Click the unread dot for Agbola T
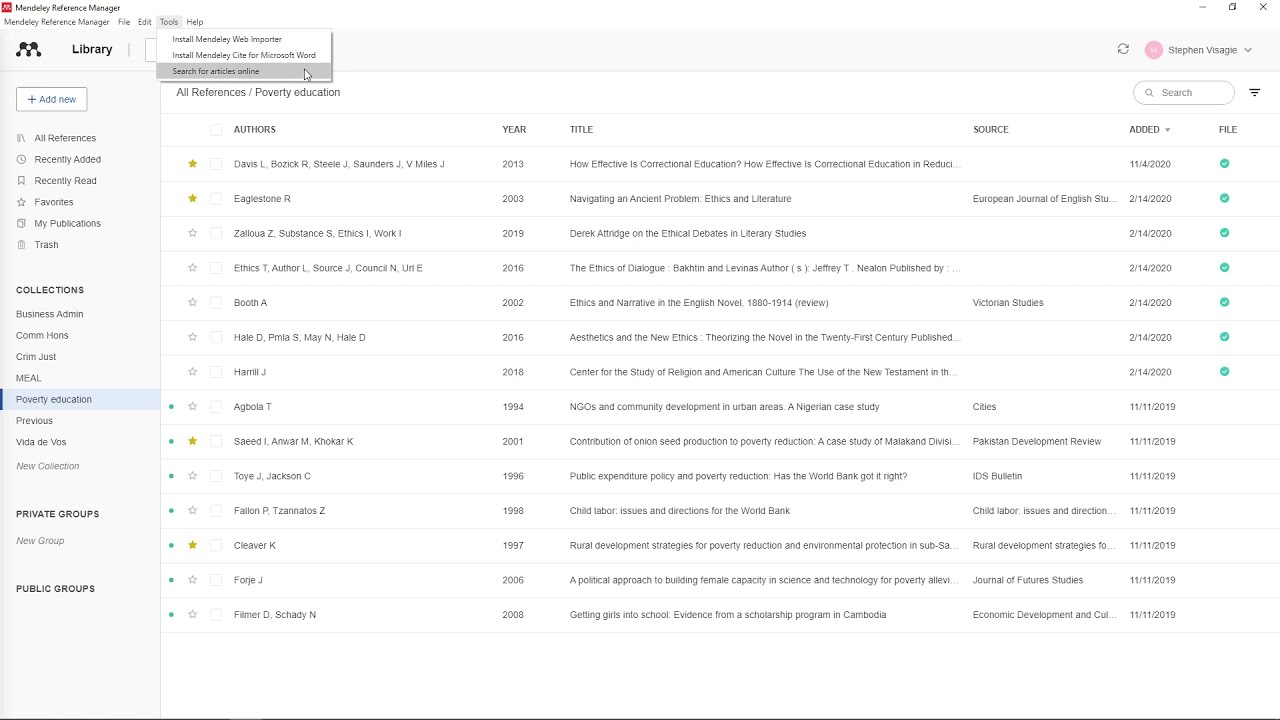 coord(172,407)
